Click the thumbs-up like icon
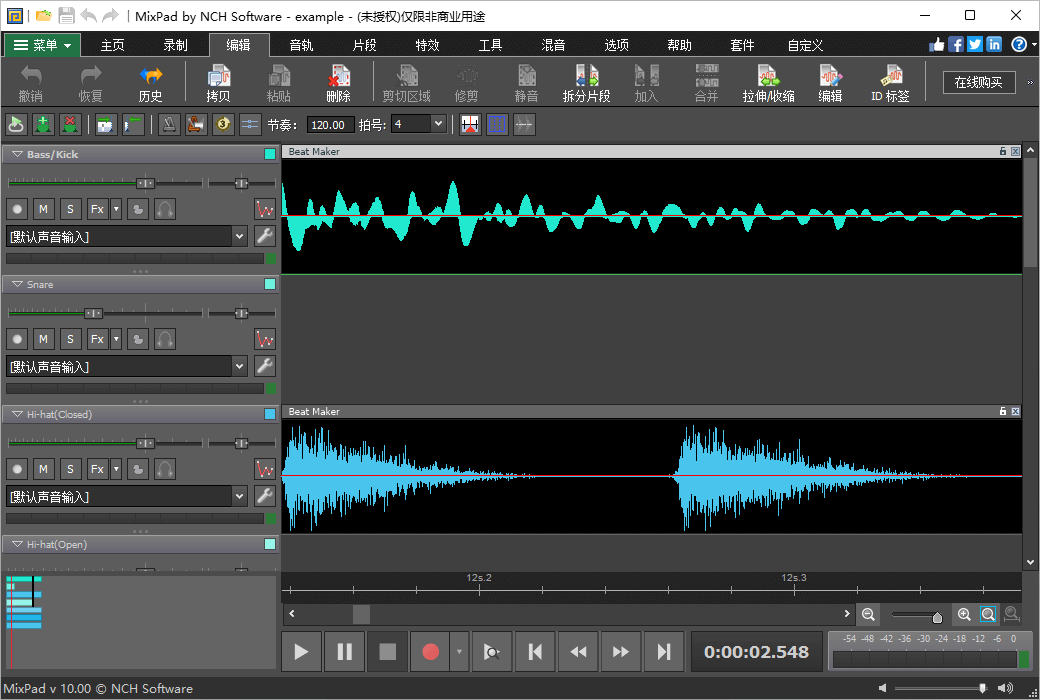Screen dimensions: 1040x700 tap(937, 44)
